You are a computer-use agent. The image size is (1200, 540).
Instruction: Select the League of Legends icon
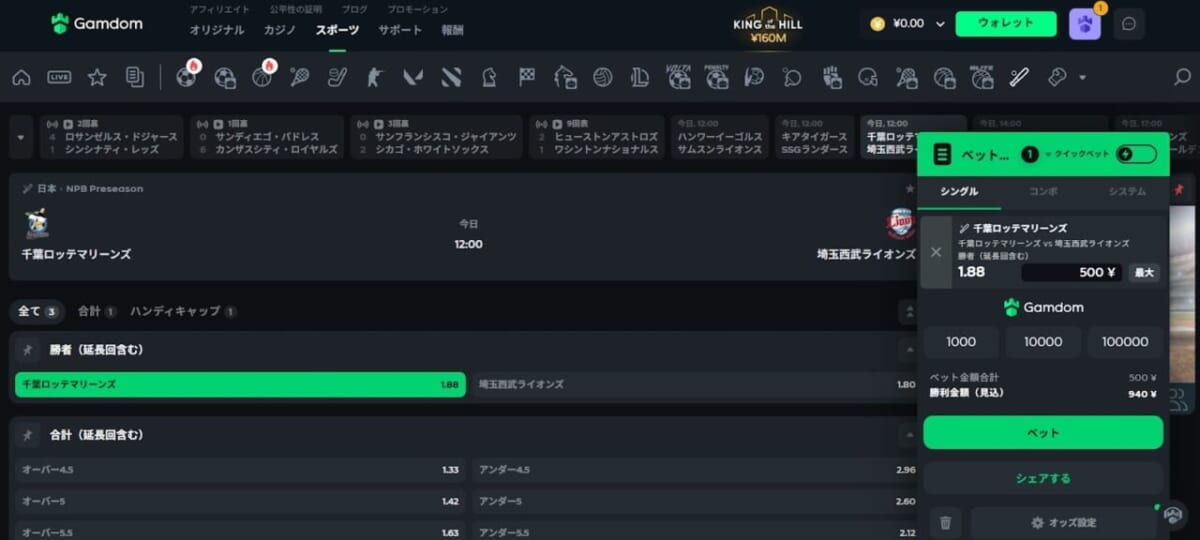(640, 77)
